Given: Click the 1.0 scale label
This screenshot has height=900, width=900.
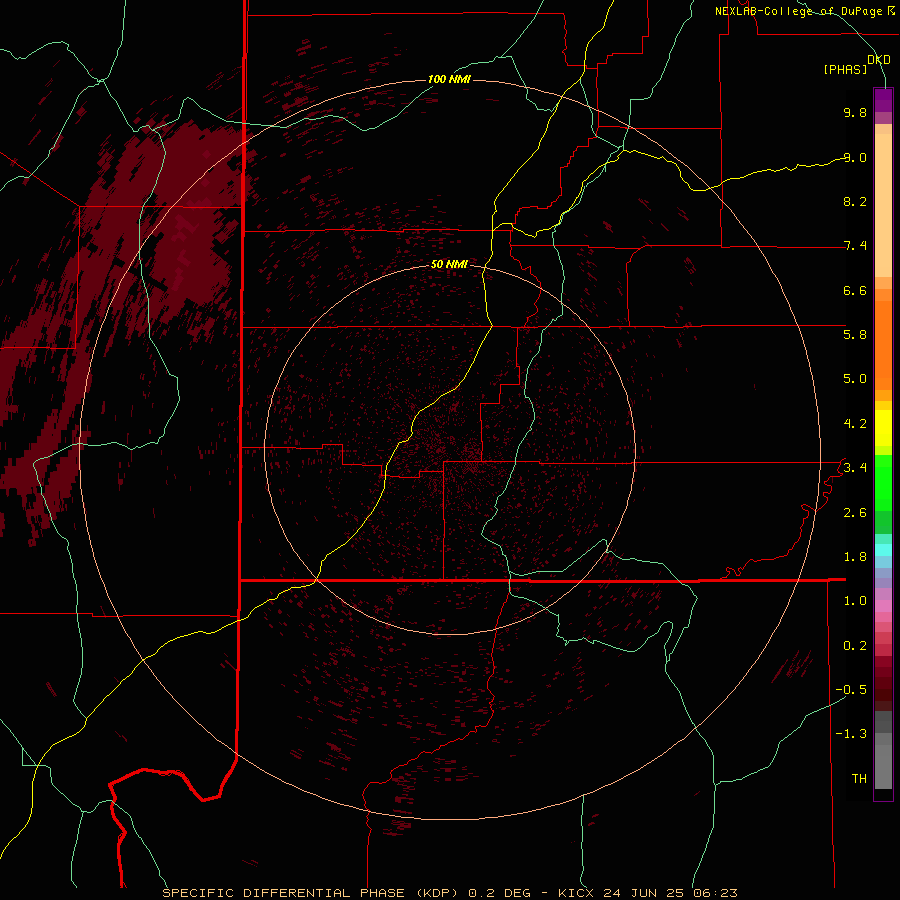Looking at the screenshot, I should point(855,601).
